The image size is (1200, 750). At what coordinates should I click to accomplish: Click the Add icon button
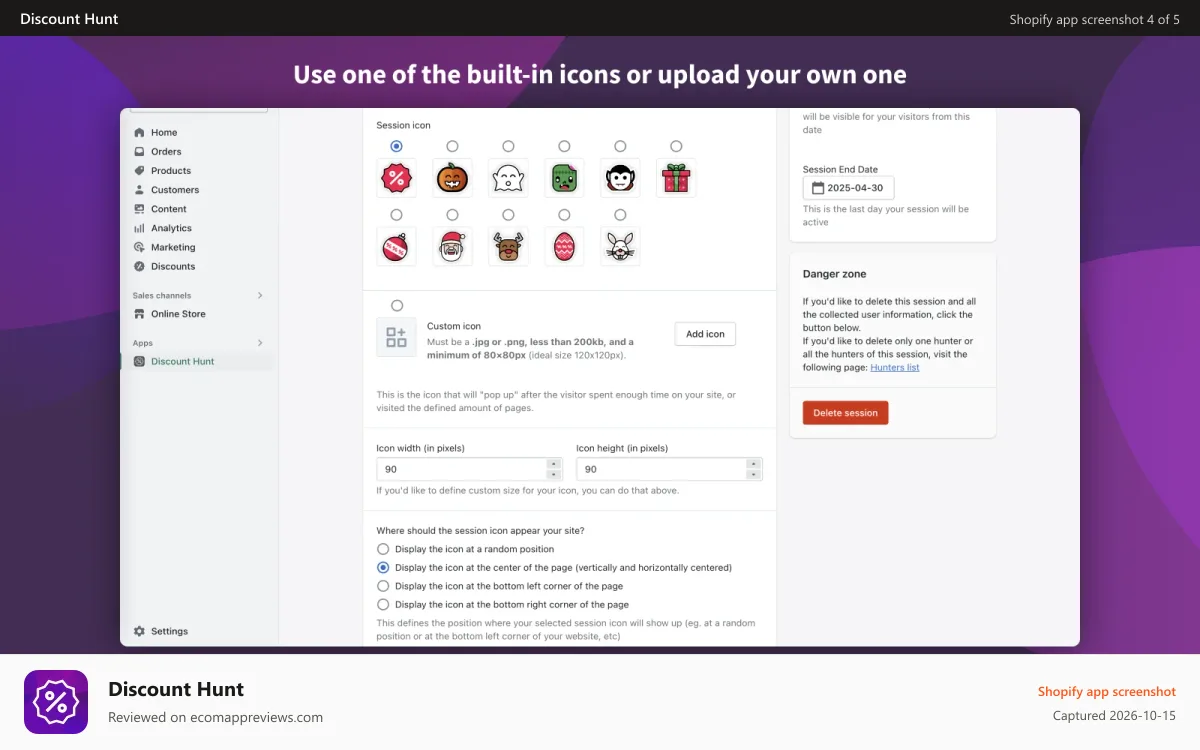coord(705,334)
